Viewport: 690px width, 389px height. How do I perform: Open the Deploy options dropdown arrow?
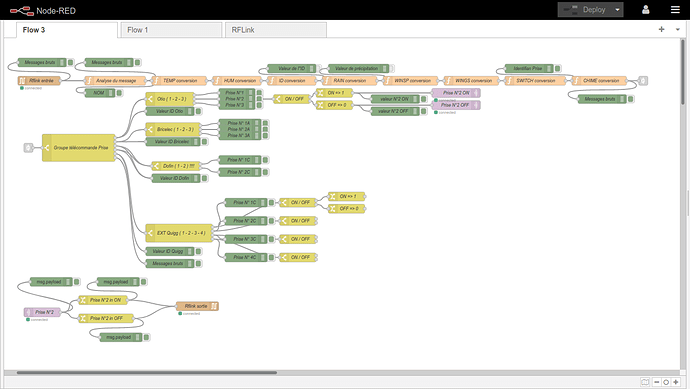[617, 10]
